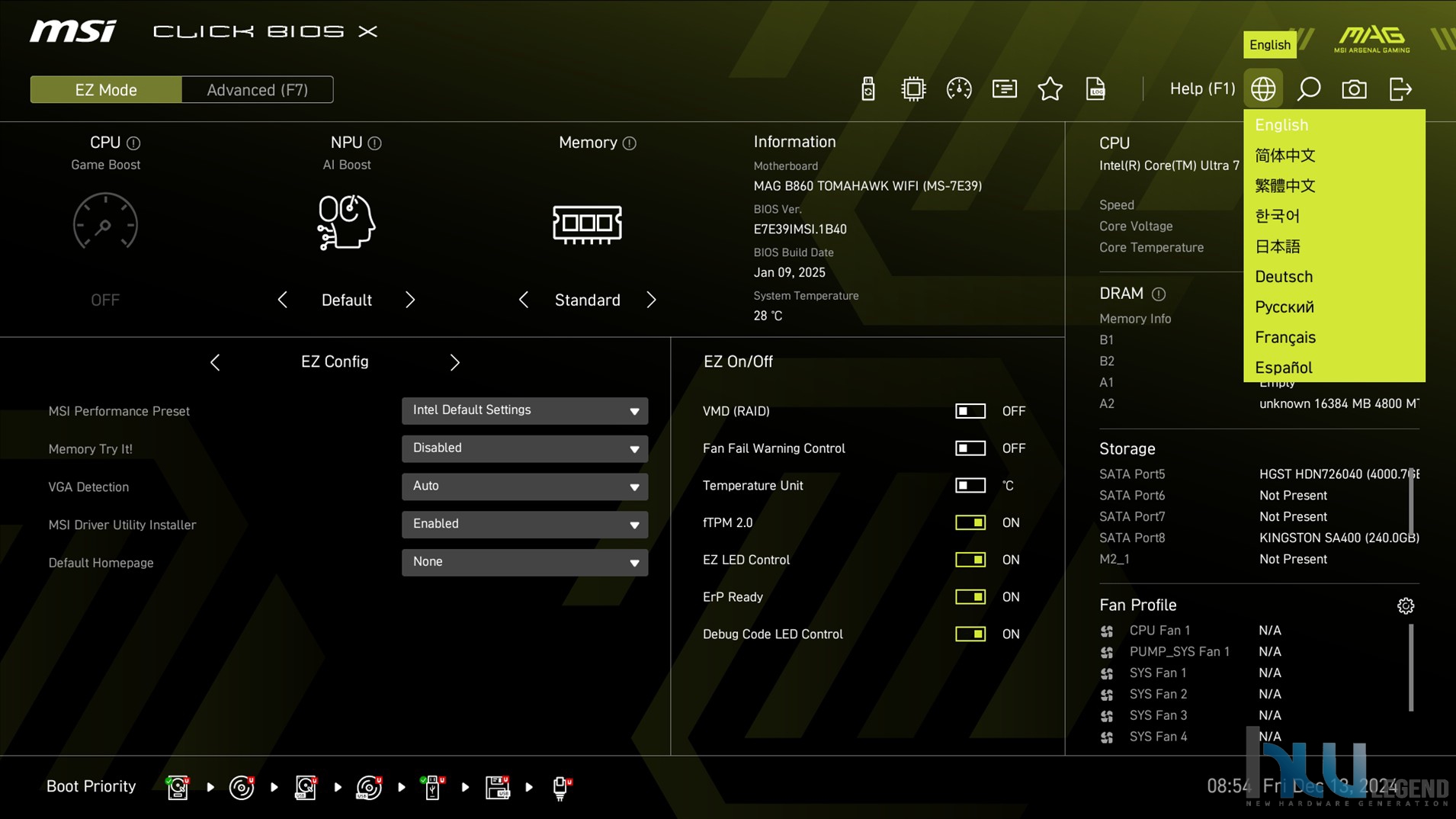Image resolution: width=1456 pixels, height=819 pixels.
Task: Open the LOG file icon
Action: (x=1095, y=89)
